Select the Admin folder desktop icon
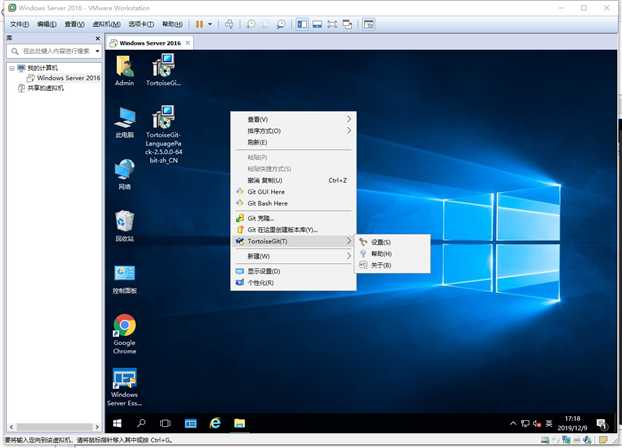Screen dimensions: 622x448 pyautogui.click(x=125, y=71)
